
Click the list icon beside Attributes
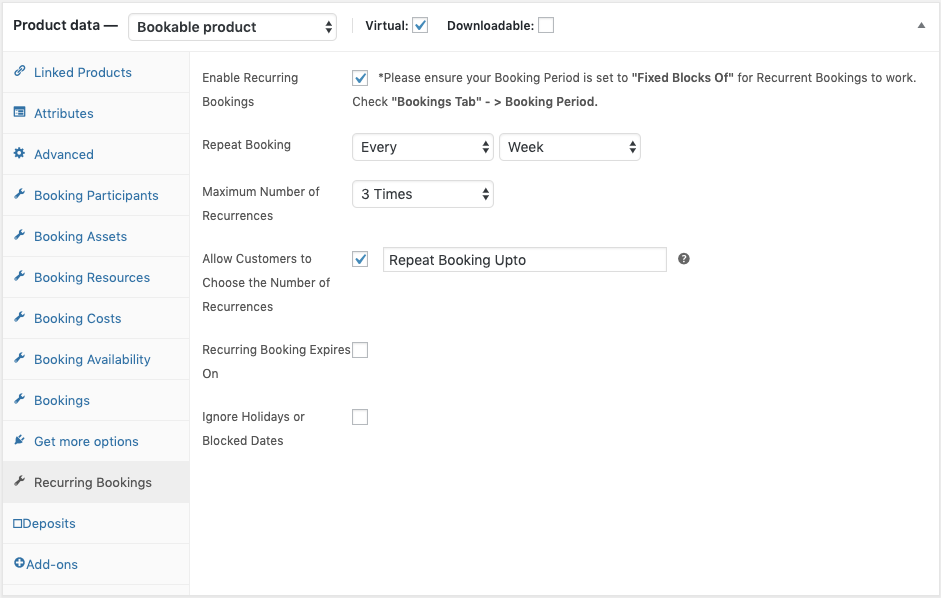click(x=20, y=112)
